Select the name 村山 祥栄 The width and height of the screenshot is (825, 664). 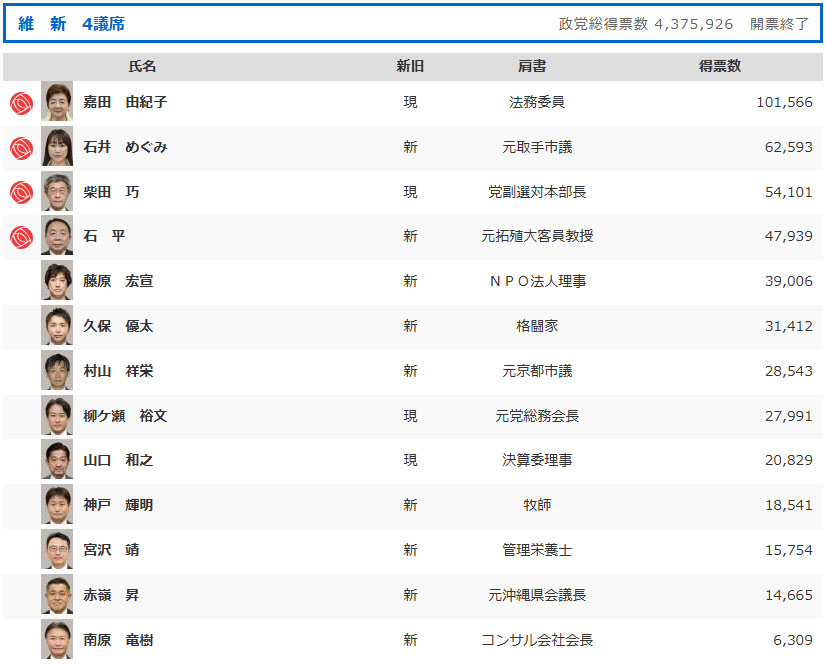[118, 371]
